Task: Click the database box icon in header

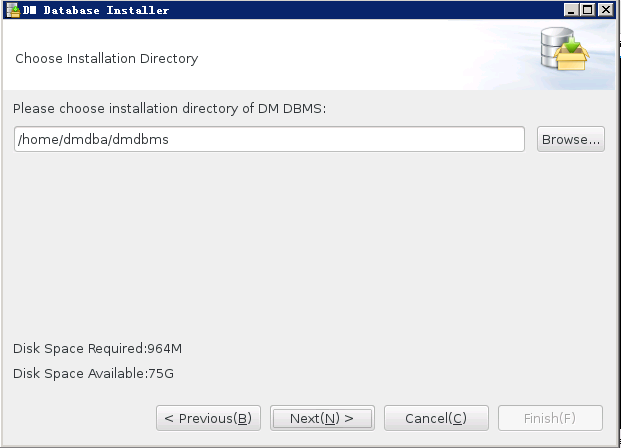Action: tap(565, 49)
